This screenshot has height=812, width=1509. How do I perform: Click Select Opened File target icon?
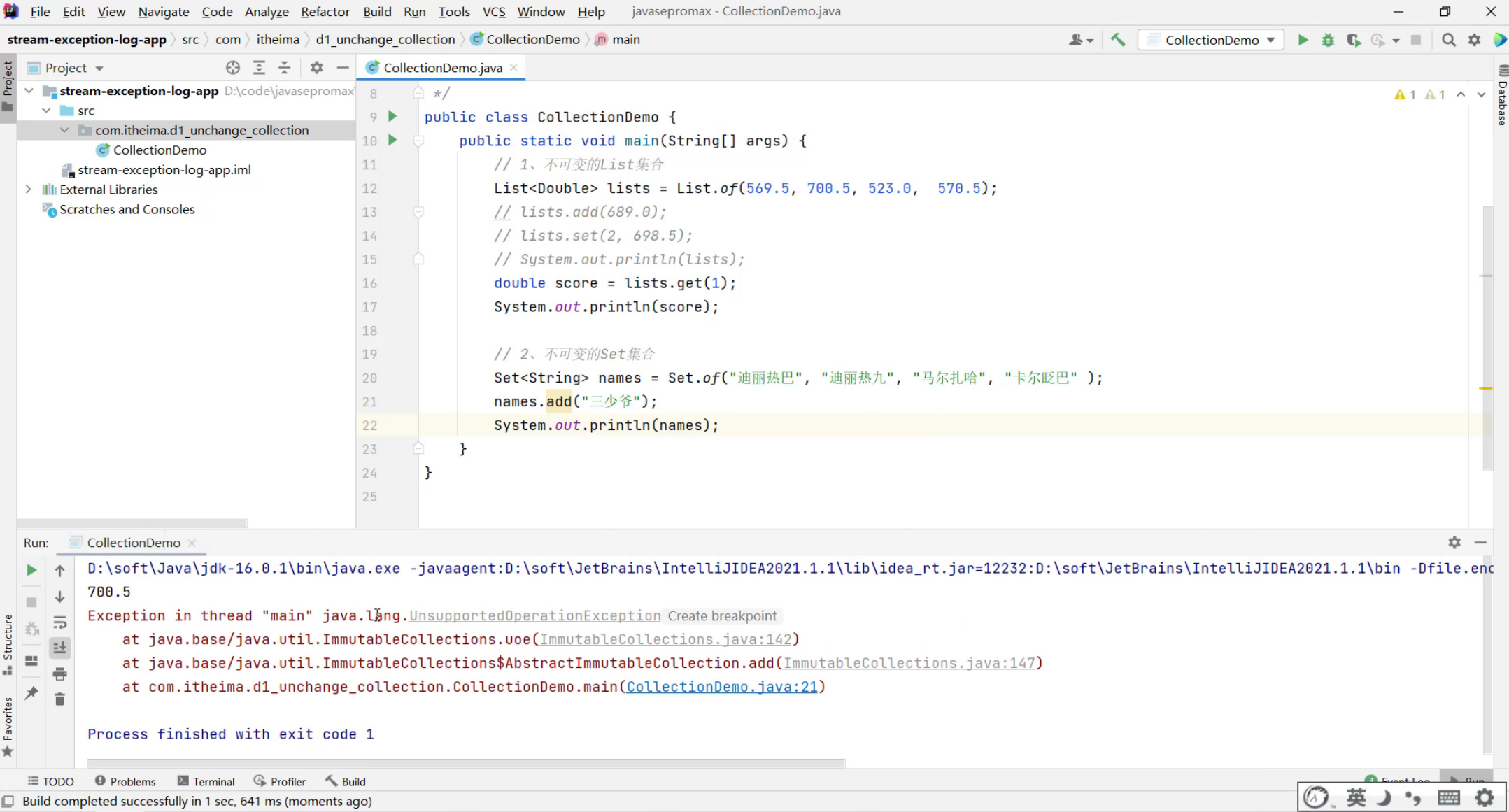click(x=233, y=67)
